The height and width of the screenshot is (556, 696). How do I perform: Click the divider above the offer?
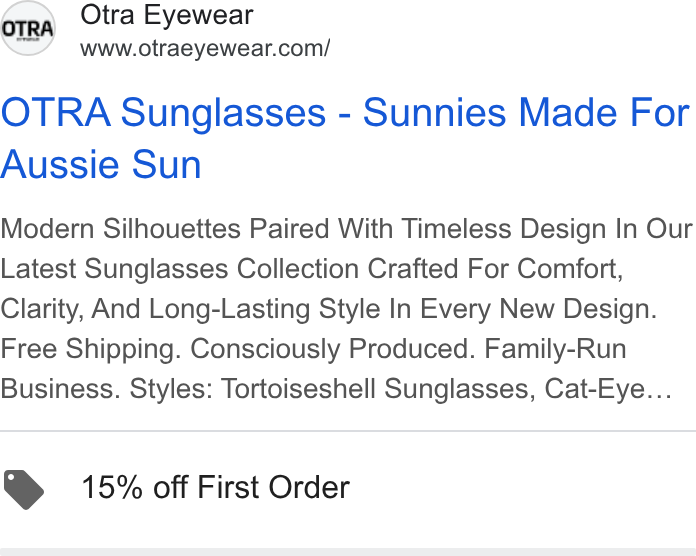coord(348,430)
